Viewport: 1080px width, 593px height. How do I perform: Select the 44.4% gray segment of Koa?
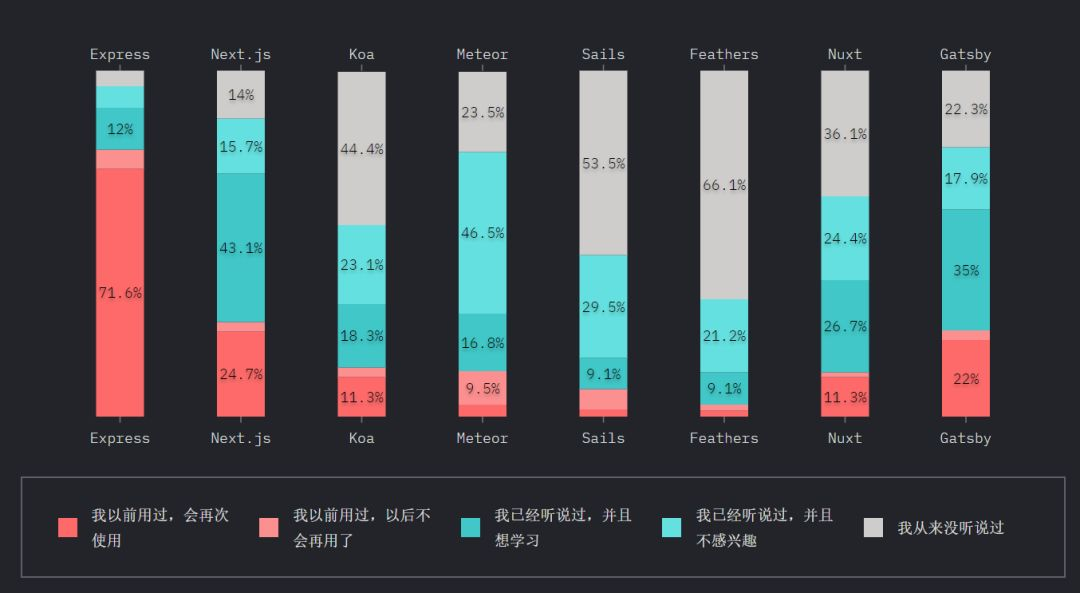pos(362,149)
